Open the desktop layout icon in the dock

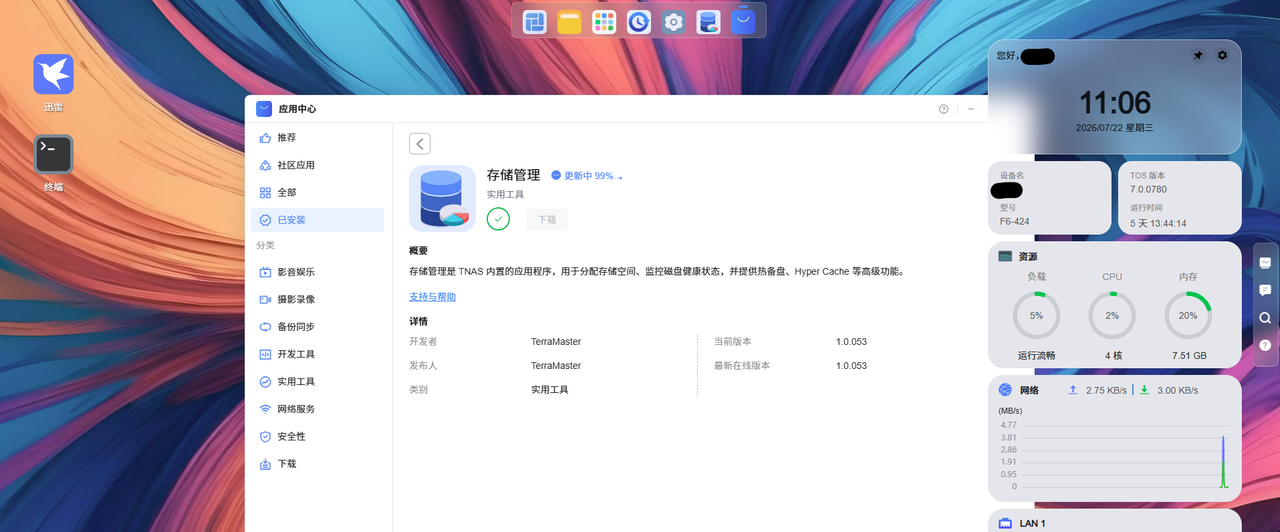click(535, 21)
